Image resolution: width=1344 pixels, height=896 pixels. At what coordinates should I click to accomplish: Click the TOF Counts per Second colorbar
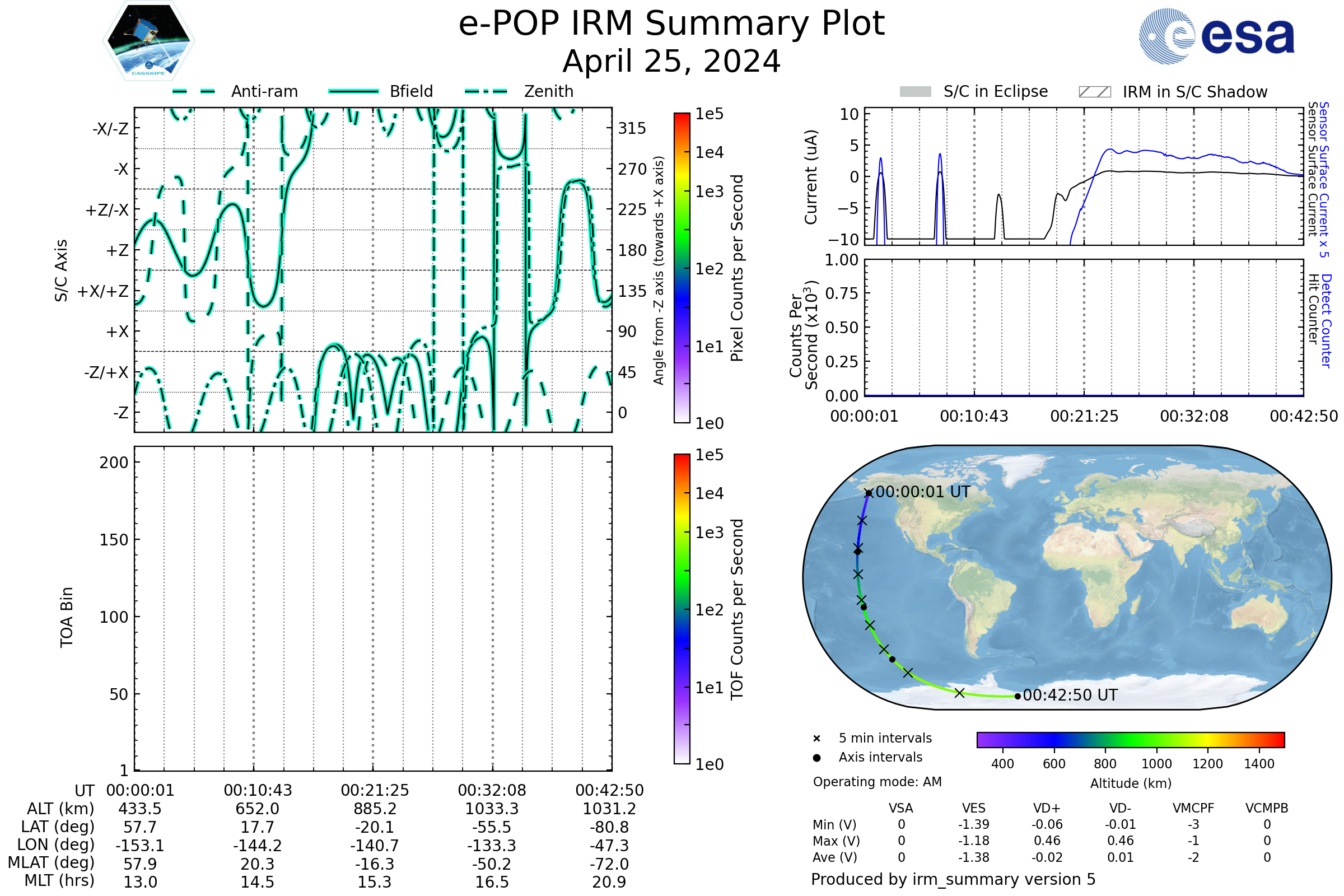[x=682, y=609]
